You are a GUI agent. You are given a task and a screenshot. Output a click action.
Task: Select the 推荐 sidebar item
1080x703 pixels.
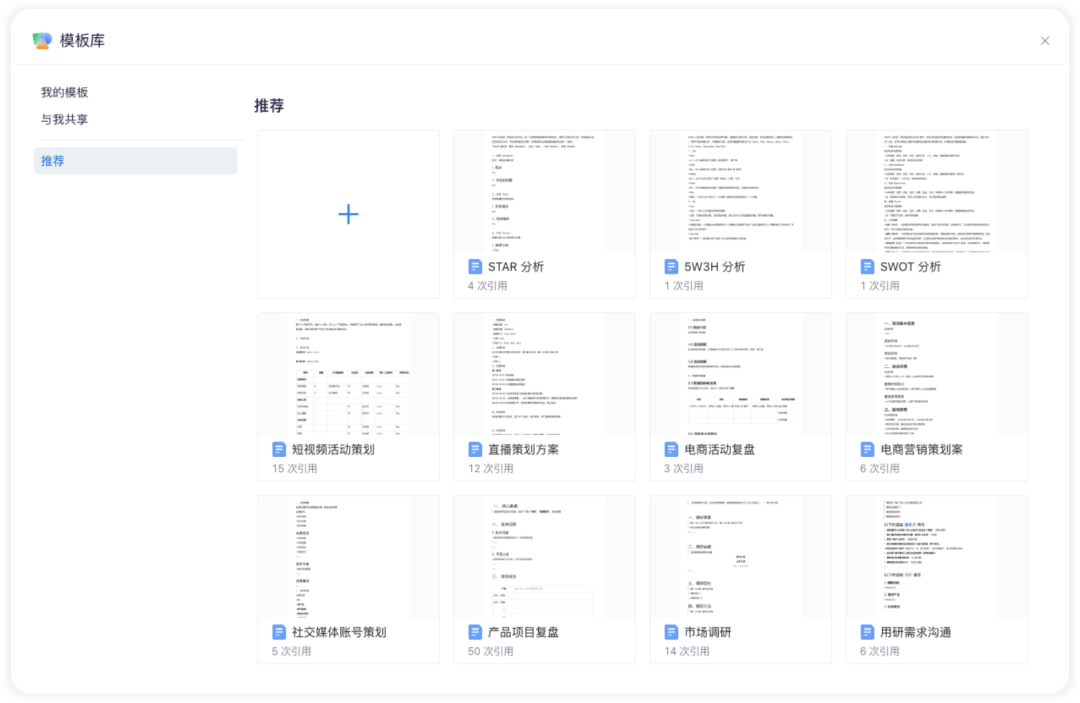coord(135,160)
